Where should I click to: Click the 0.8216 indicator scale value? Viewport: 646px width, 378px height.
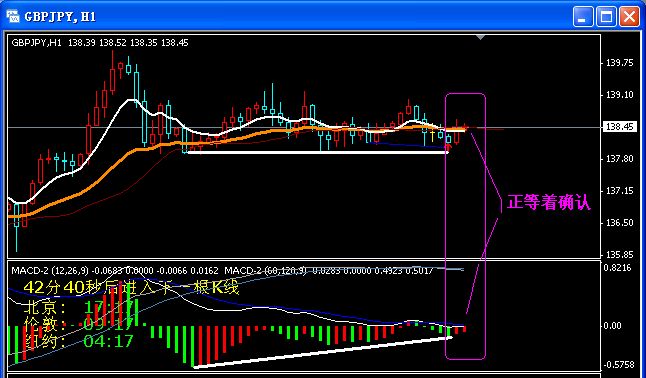click(x=617, y=268)
